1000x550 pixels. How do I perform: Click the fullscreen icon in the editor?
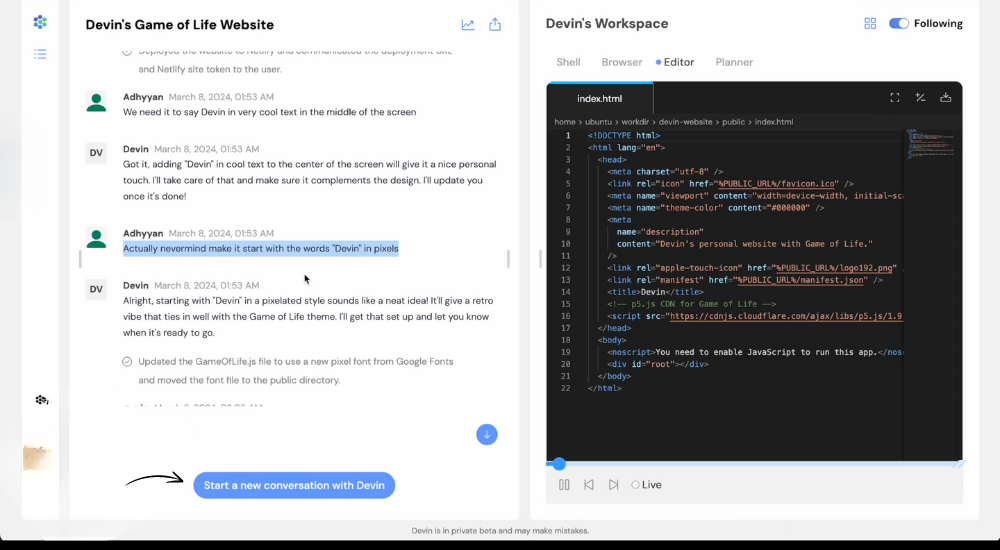[895, 98]
